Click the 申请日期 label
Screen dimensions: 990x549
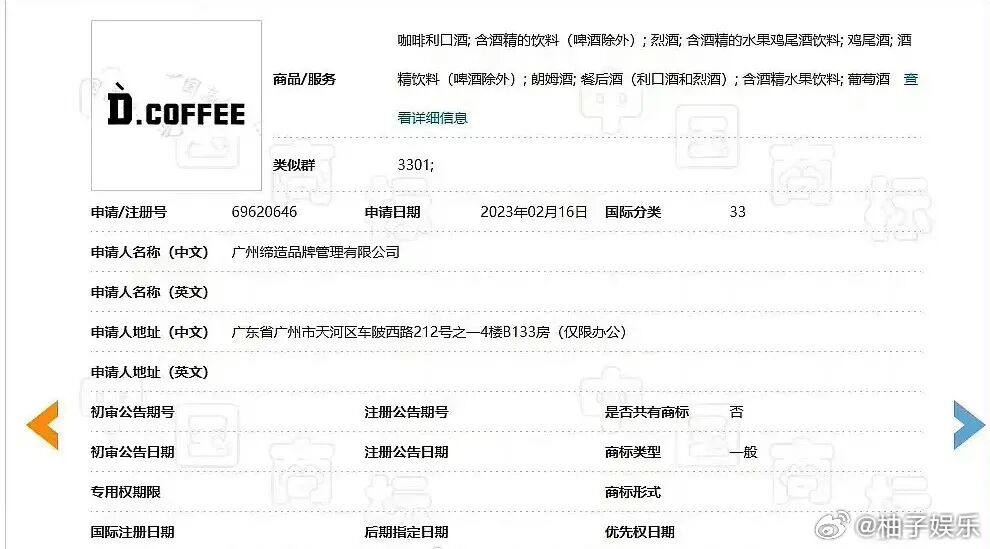coord(392,213)
